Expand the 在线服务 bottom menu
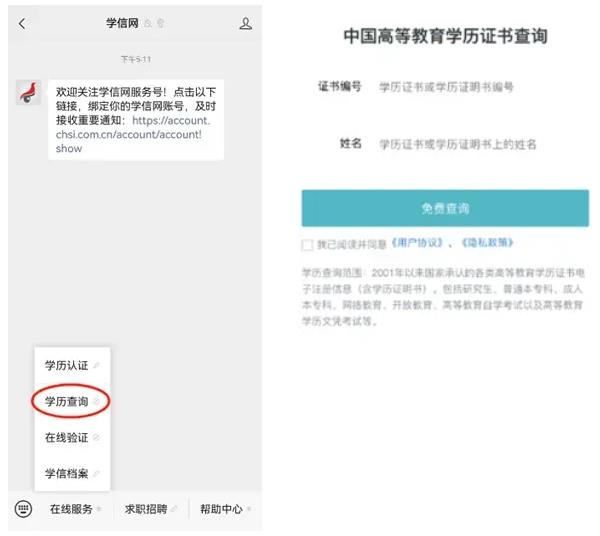The height and width of the screenshot is (536, 600). point(75,509)
